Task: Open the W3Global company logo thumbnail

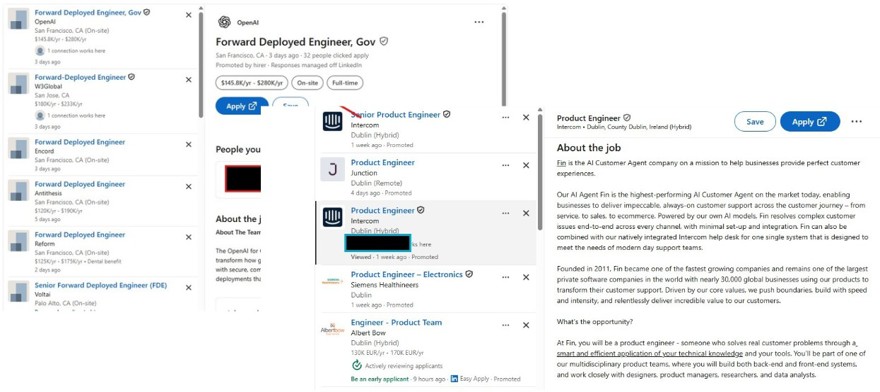Action: pos(19,83)
